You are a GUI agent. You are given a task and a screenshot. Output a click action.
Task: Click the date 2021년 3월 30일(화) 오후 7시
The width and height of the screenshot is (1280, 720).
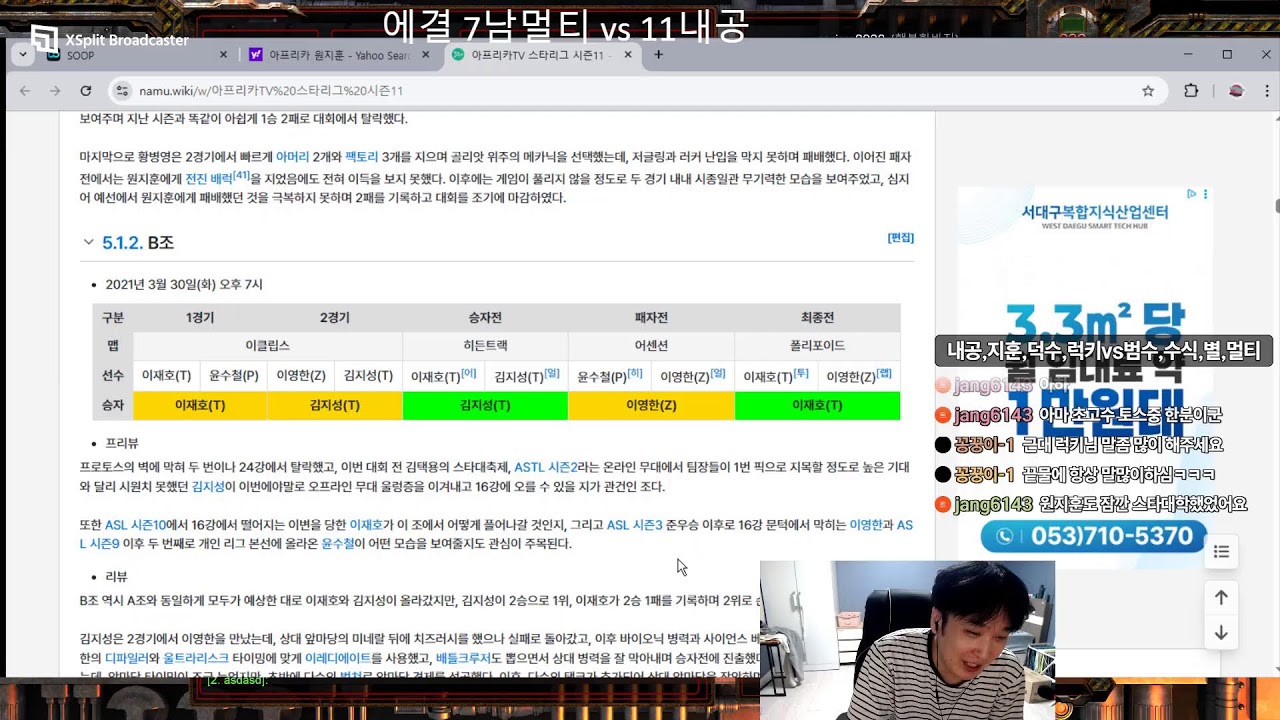pyautogui.click(x=184, y=285)
